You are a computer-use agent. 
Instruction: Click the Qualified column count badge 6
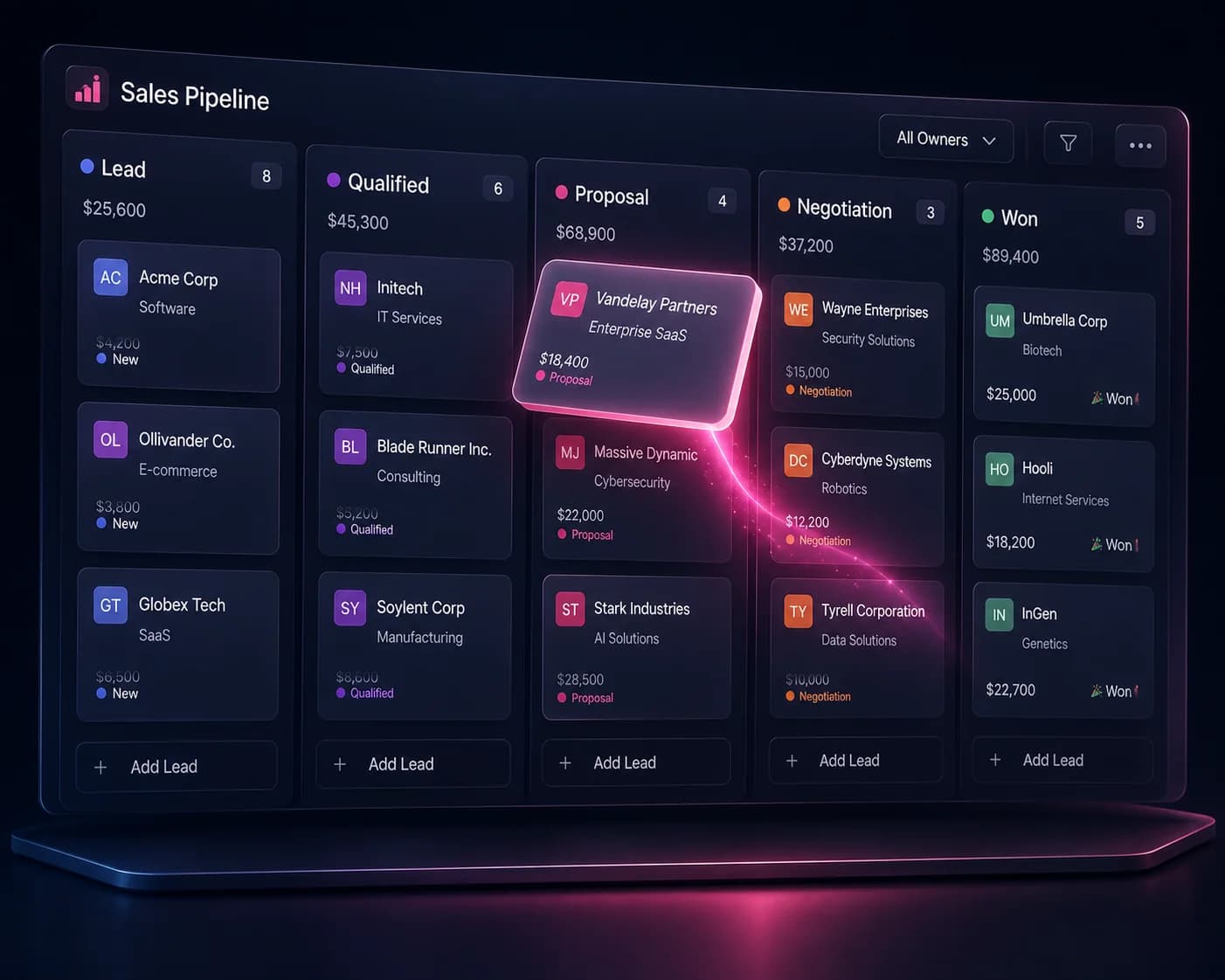coord(498,188)
